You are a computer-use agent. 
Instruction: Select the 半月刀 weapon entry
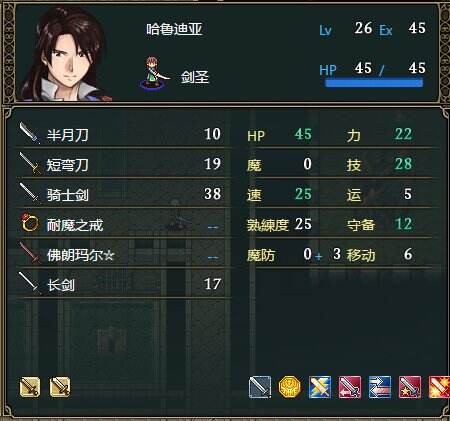tap(122, 134)
